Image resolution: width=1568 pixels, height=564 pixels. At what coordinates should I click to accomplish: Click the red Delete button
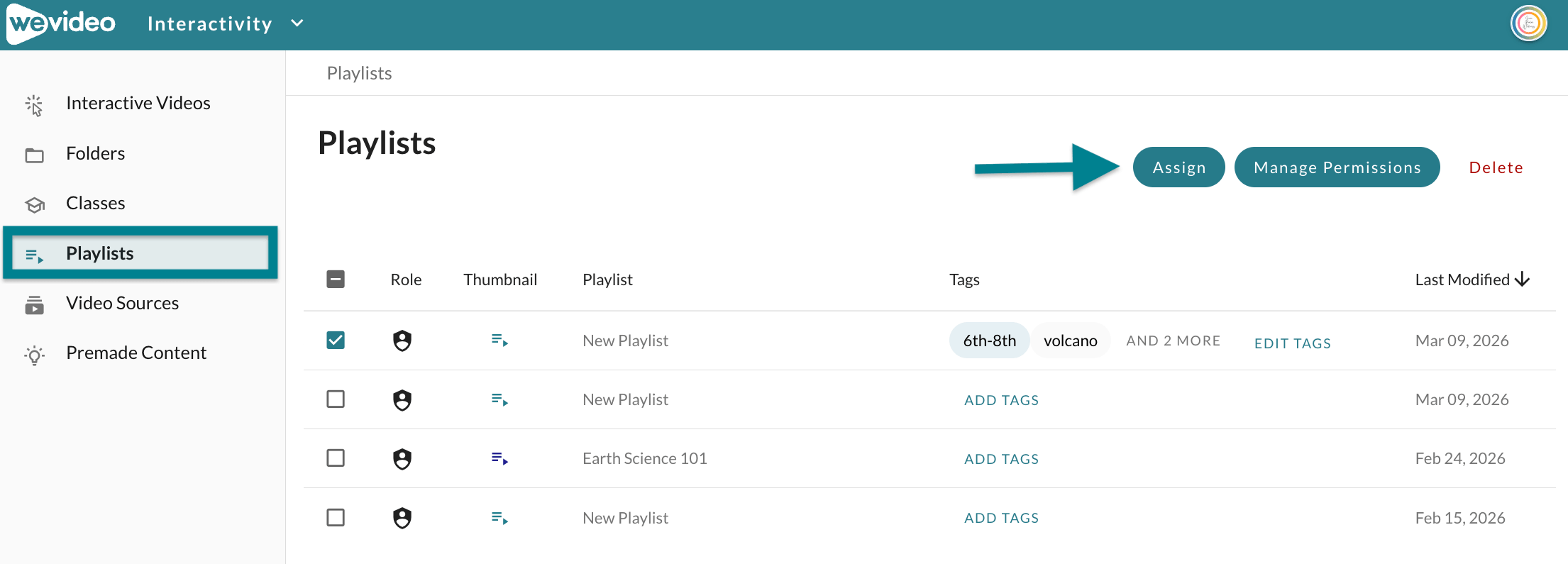[x=1496, y=167]
